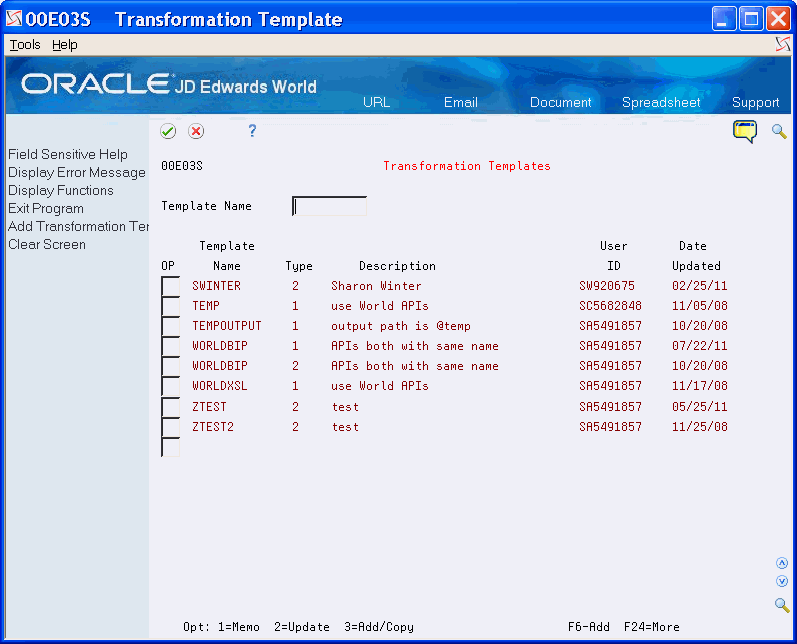
Task: Open Support in the banner
Action: point(755,102)
